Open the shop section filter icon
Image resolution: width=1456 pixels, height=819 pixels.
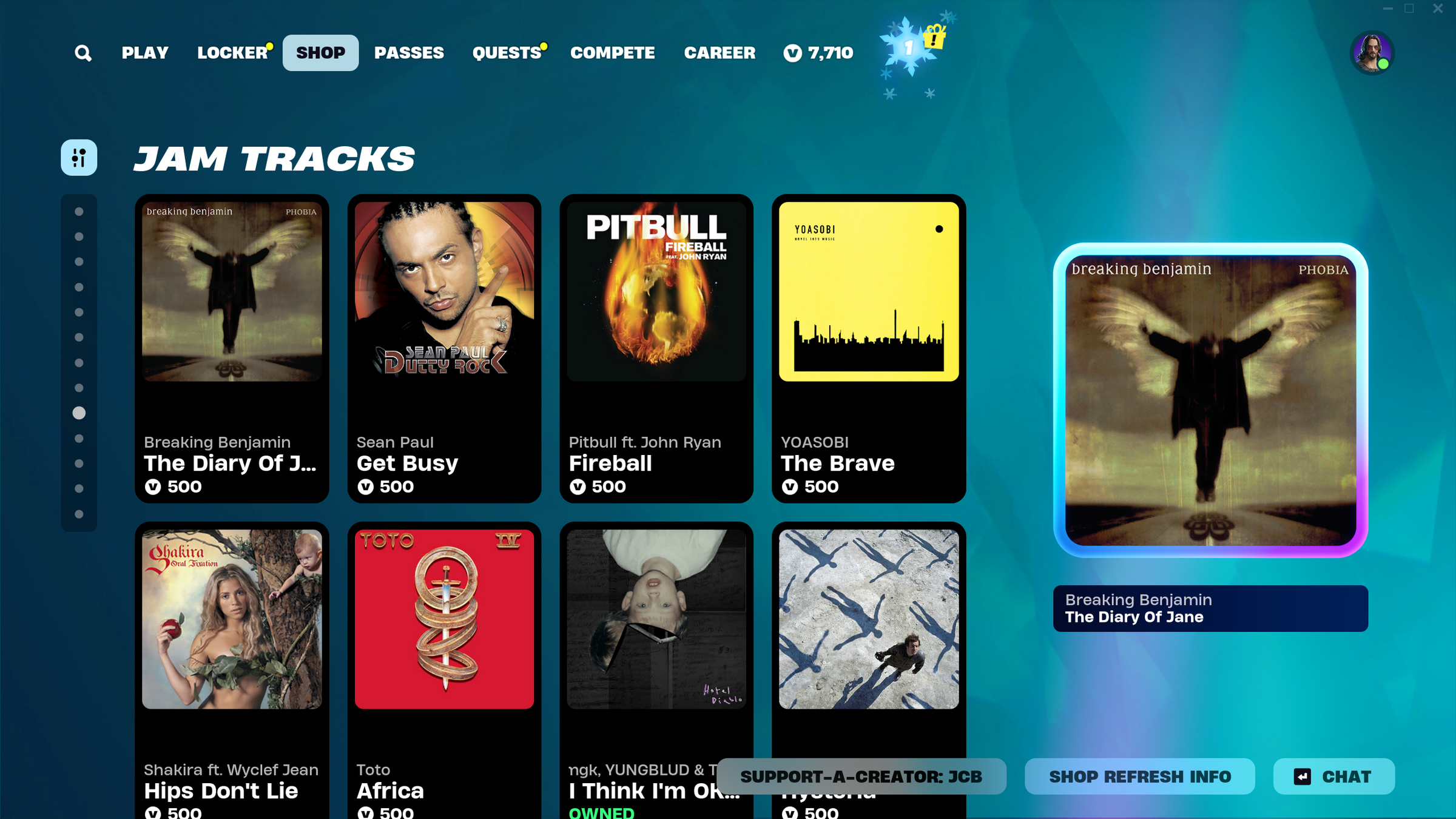pyautogui.click(x=79, y=158)
